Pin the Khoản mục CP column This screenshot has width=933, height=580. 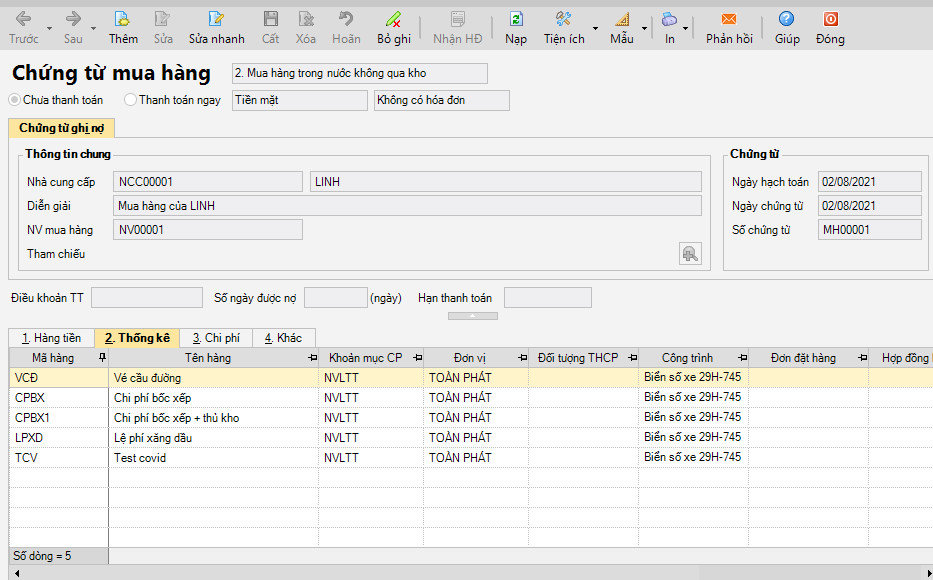[417, 358]
